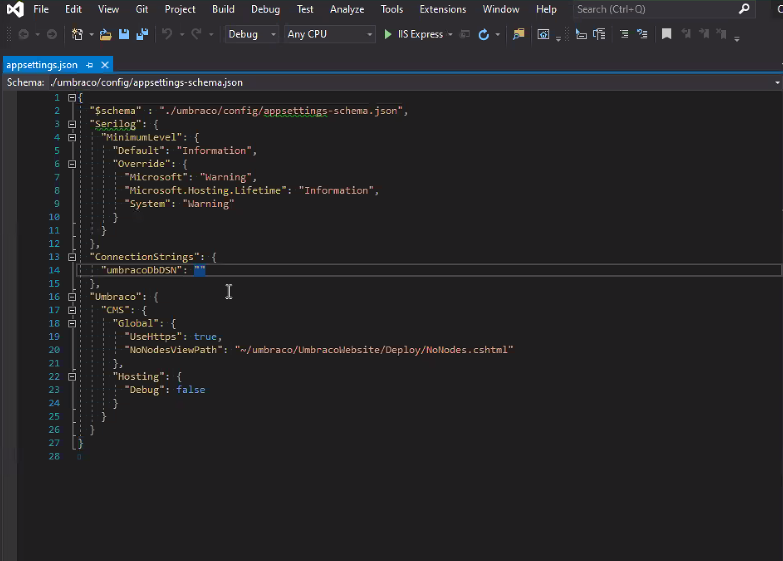This screenshot has height=561, width=783.
Task: Click the search magnifier icon
Action: tap(744, 9)
